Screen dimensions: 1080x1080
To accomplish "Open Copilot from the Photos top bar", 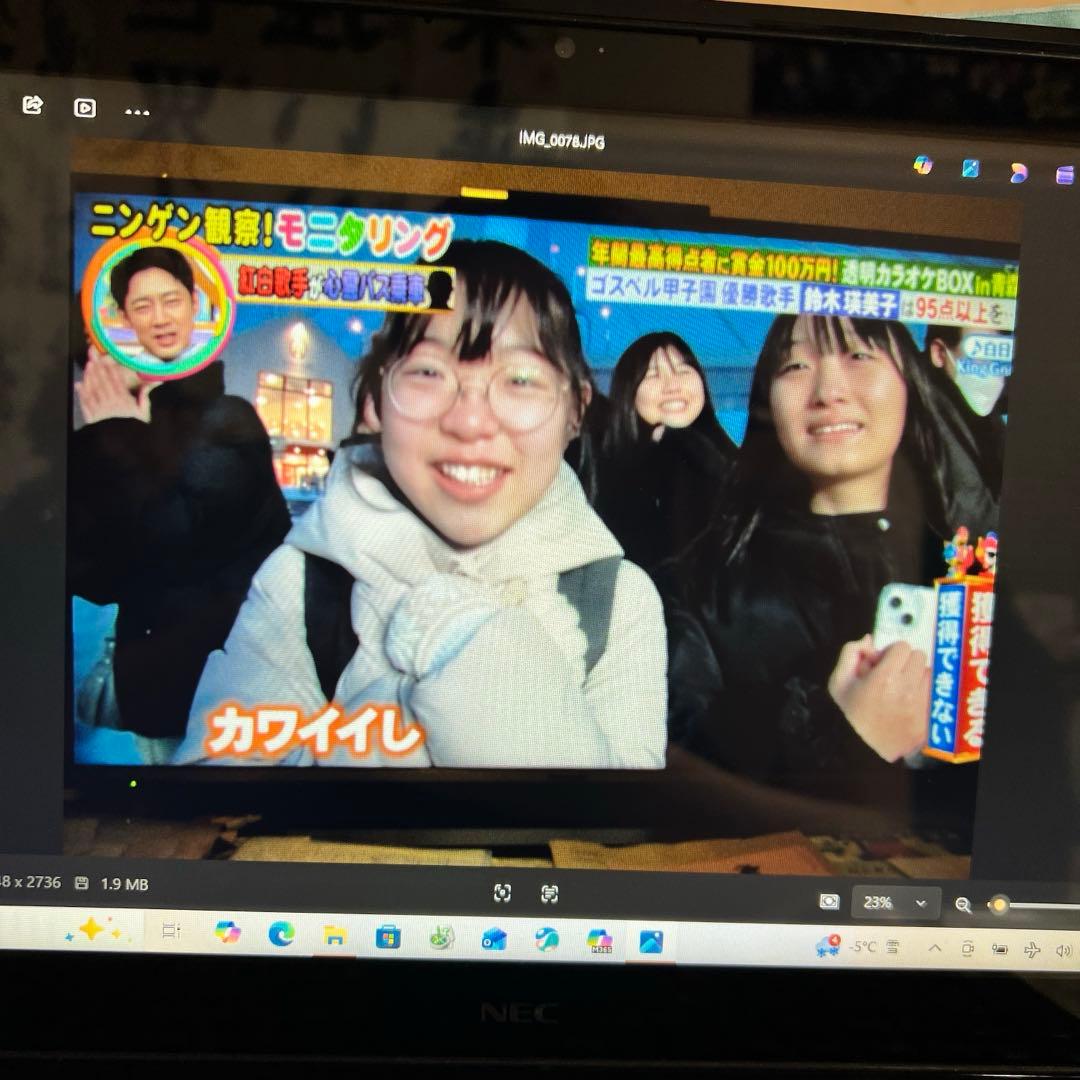I will click(x=923, y=165).
